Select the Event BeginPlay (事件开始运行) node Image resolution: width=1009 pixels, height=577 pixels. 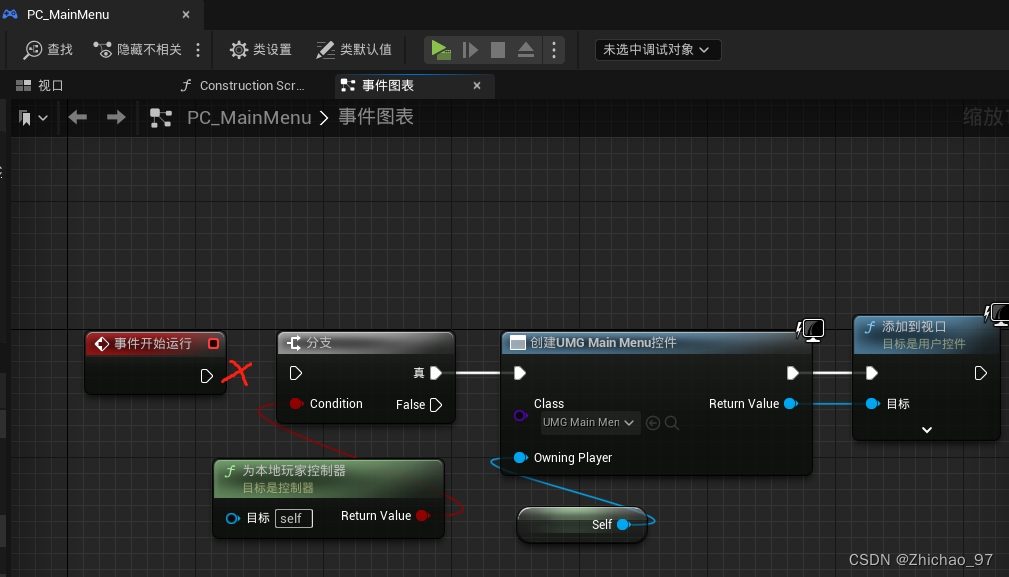[153, 343]
